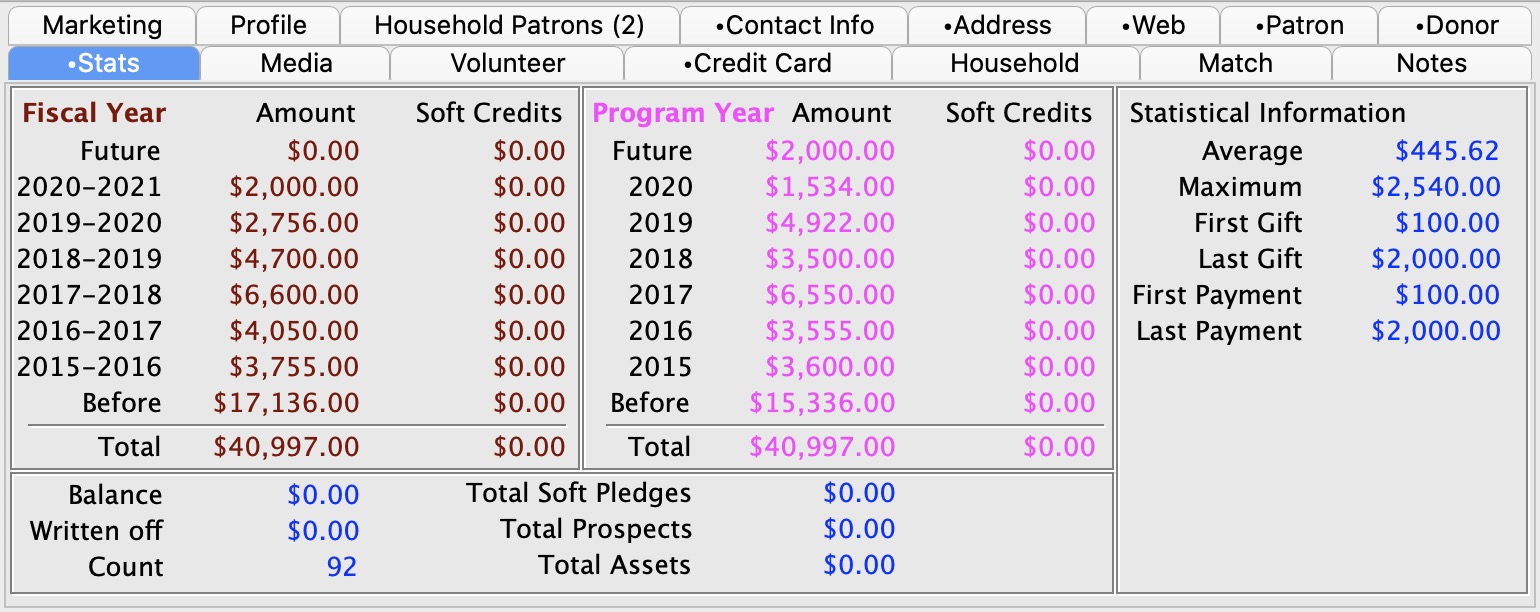The width and height of the screenshot is (1540, 612).
Task: Open the Marketing tab
Action: pos(102,25)
